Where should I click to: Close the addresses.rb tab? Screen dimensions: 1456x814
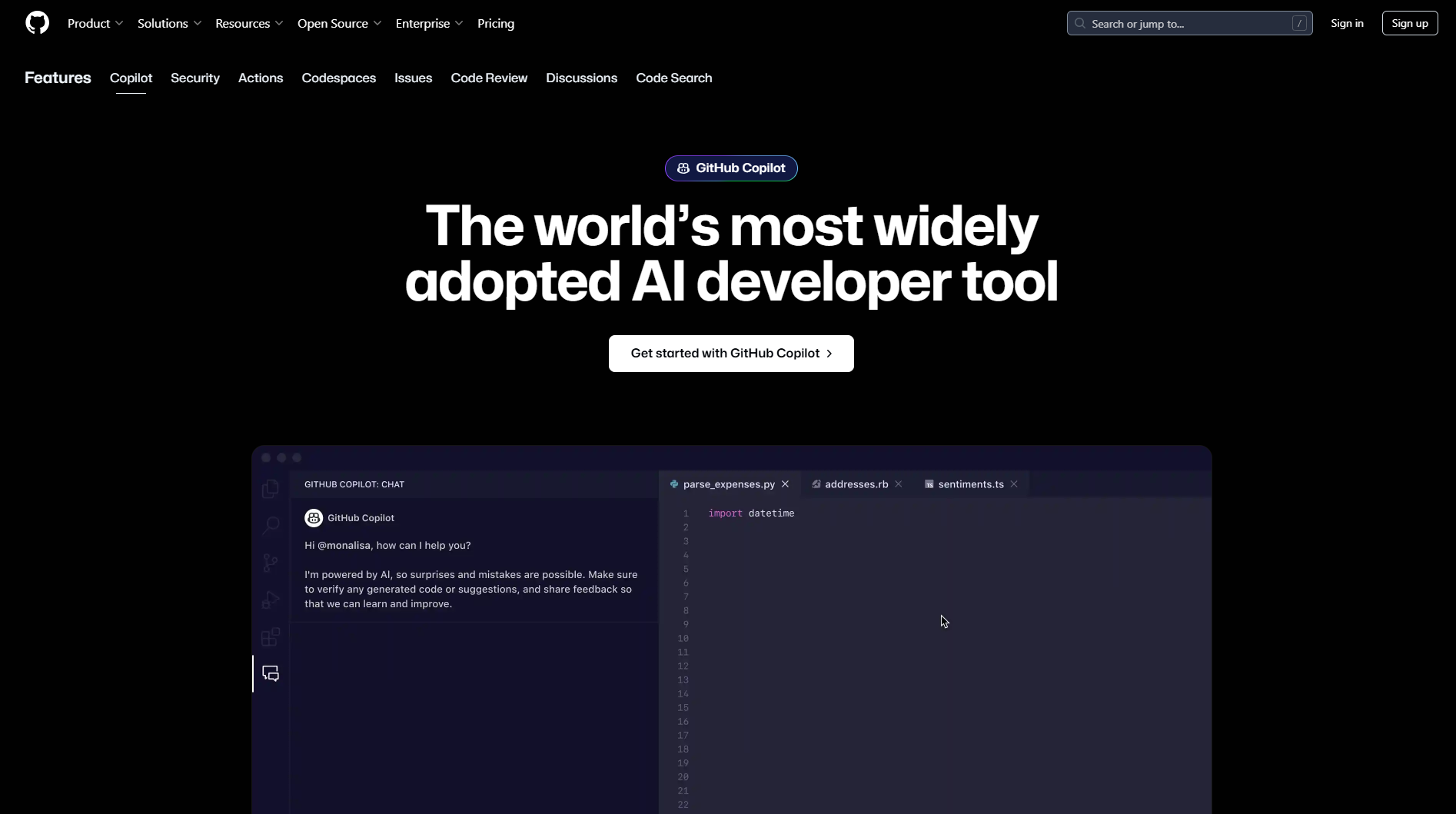pos(898,484)
